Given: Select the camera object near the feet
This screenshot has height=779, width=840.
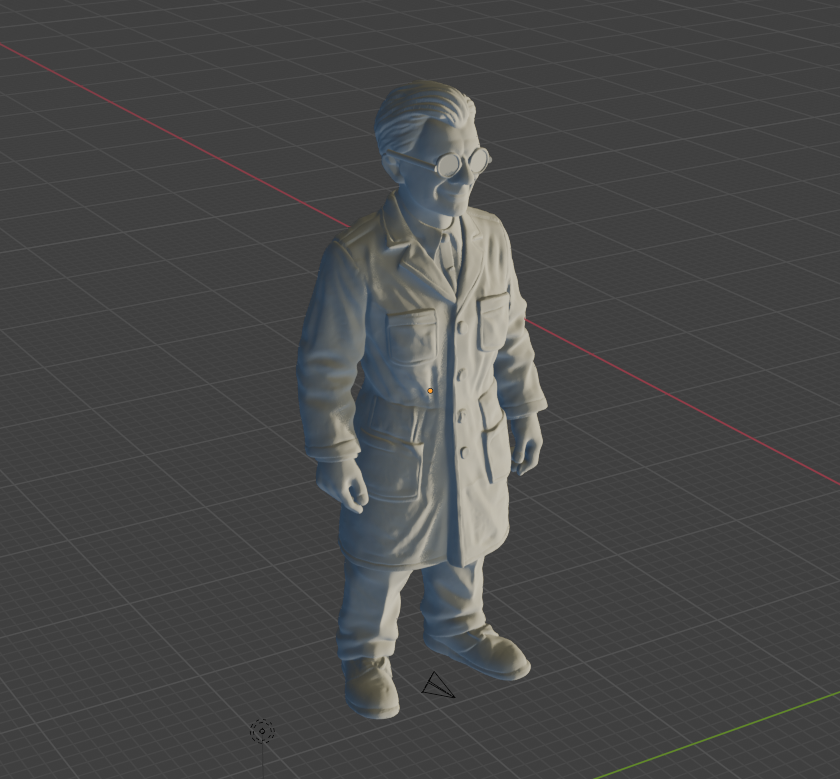Looking at the screenshot, I should tap(437, 685).
